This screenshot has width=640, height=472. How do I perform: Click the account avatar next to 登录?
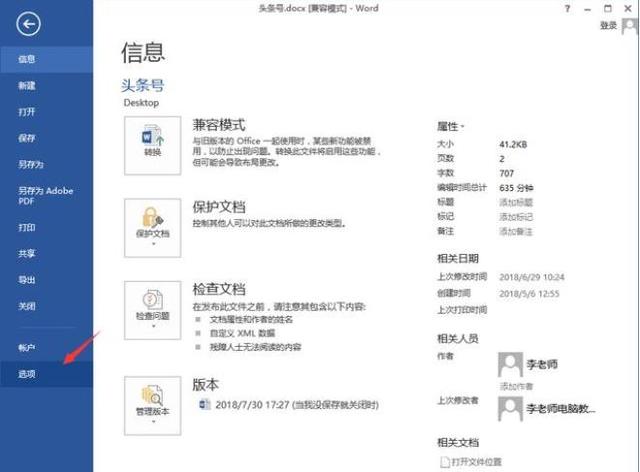[629, 27]
